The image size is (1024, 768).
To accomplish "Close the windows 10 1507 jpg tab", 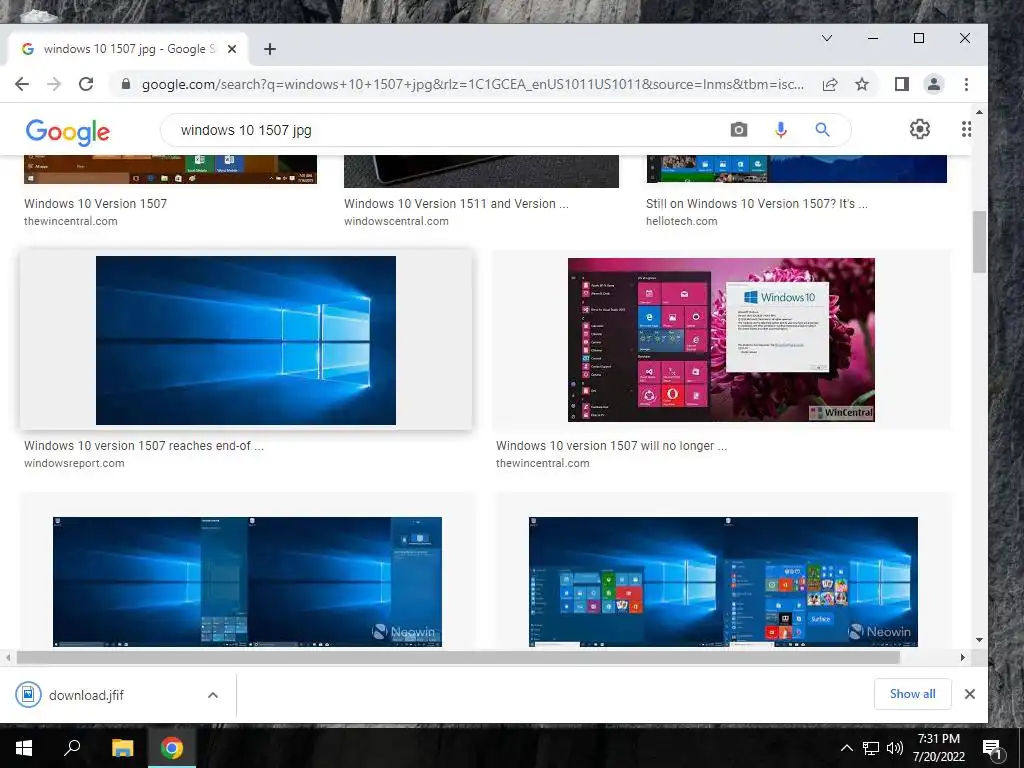I will click(x=232, y=49).
